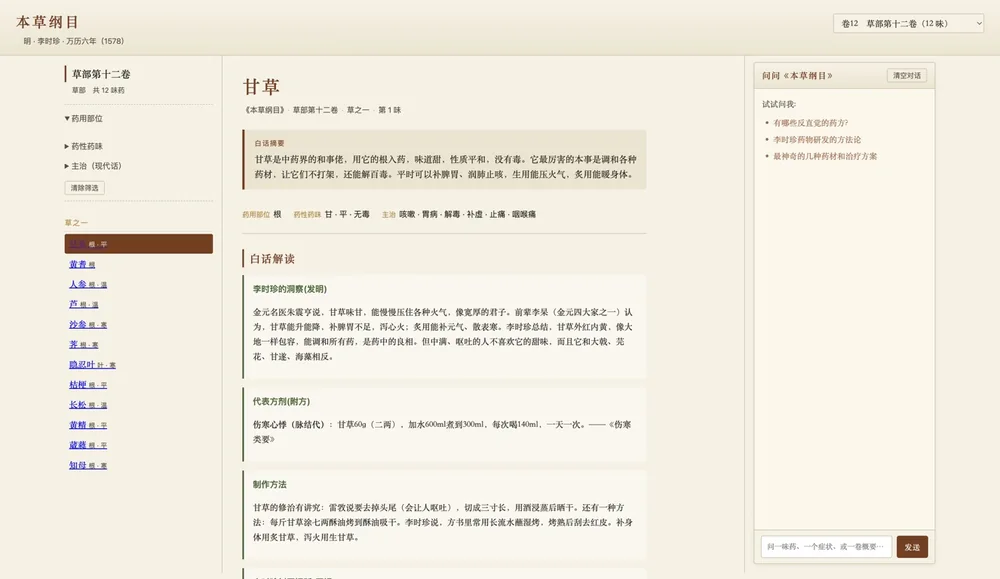Click the 试试问我 prompt label
Image resolution: width=1000 pixels, height=579 pixels.
point(779,104)
